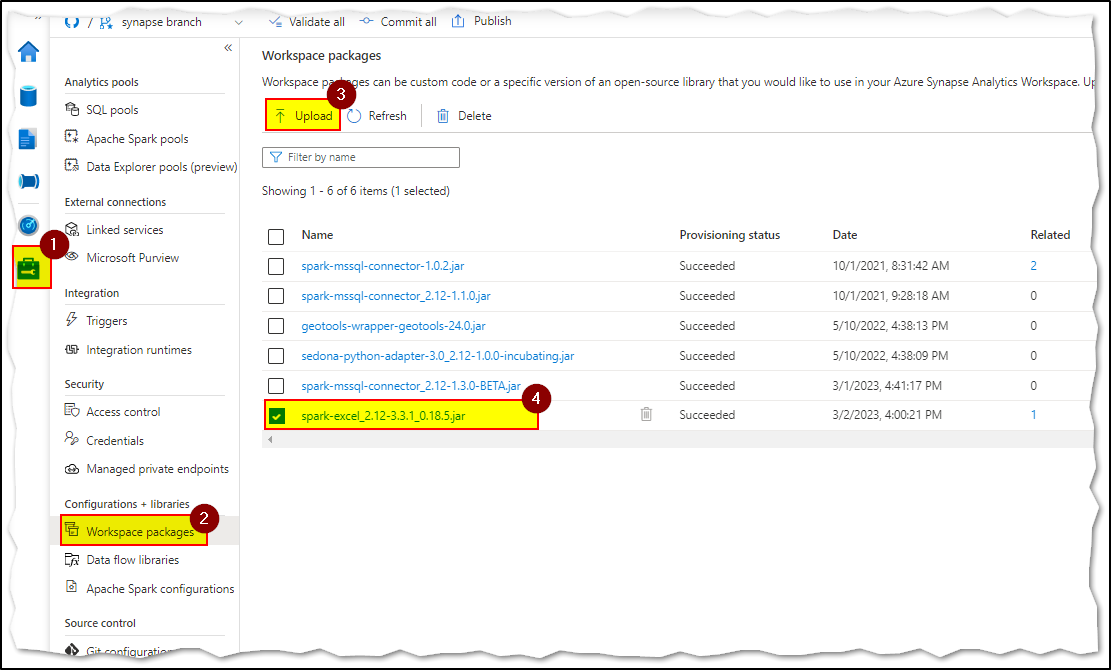Viewport: 1111px width, 670px height.
Task: Open the Develop hub document icon
Action: tap(28, 139)
